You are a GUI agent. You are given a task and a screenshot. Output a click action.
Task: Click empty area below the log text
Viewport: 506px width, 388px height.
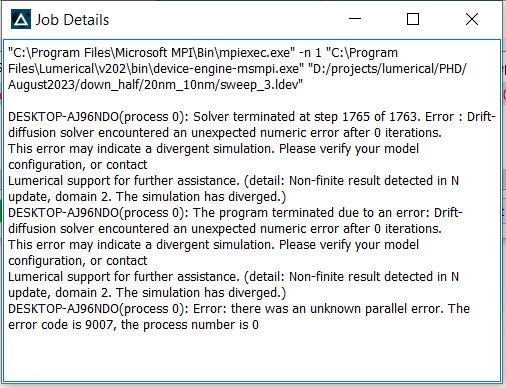click(252, 357)
